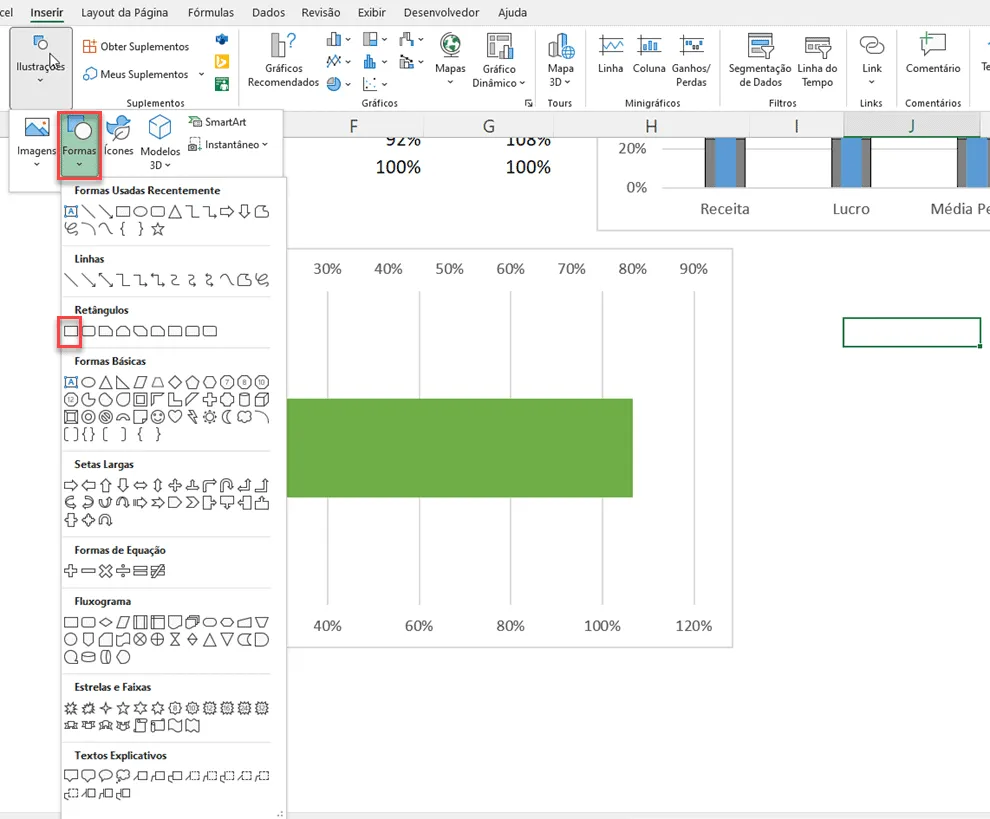Screen dimensions: 990x819
Task: Click Obter Suplementos
Action: pos(136,46)
